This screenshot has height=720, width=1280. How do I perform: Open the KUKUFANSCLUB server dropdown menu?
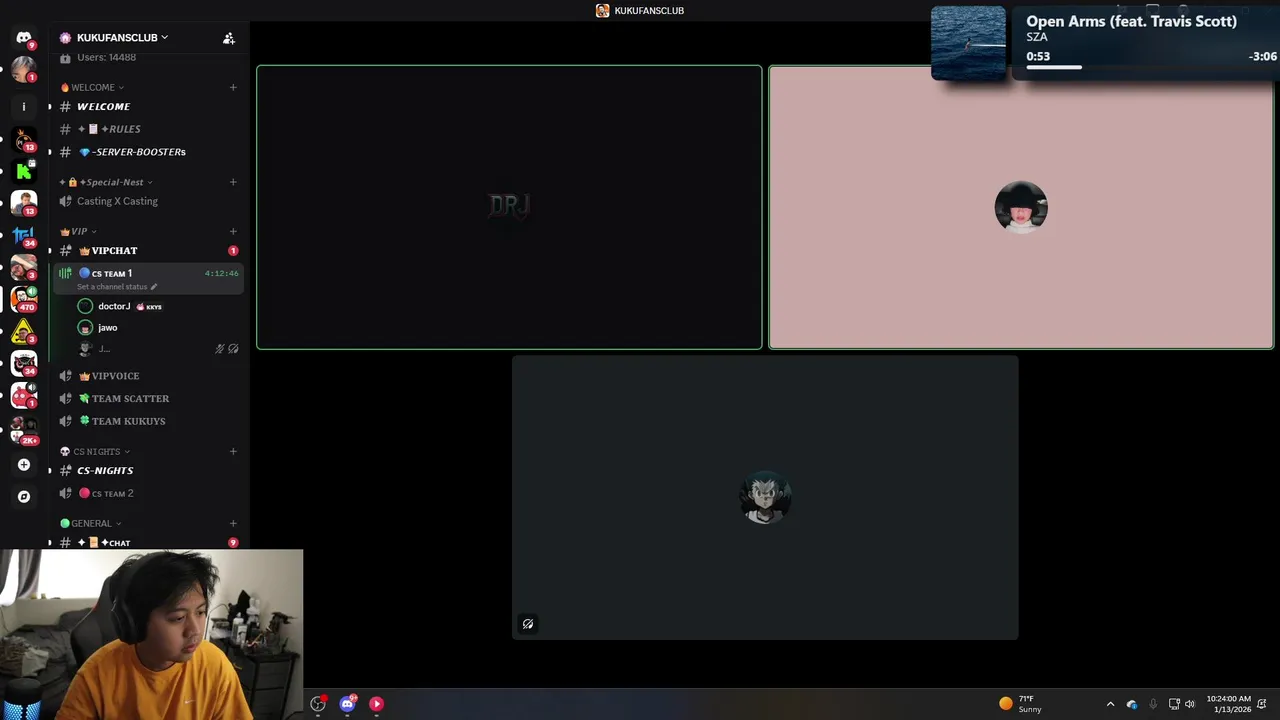click(x=122, y=38)
